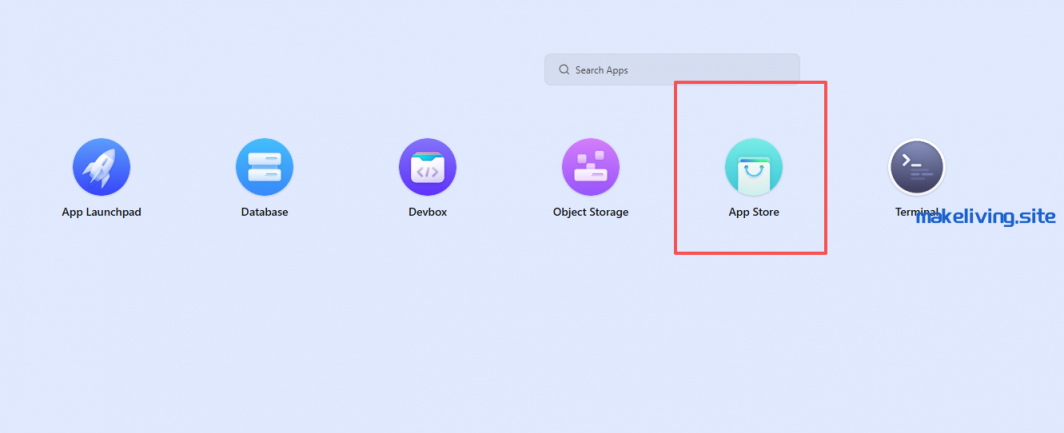Click the red highlight border around App Store
Viewport: 1064px width, 433px height.
point(825,167)
